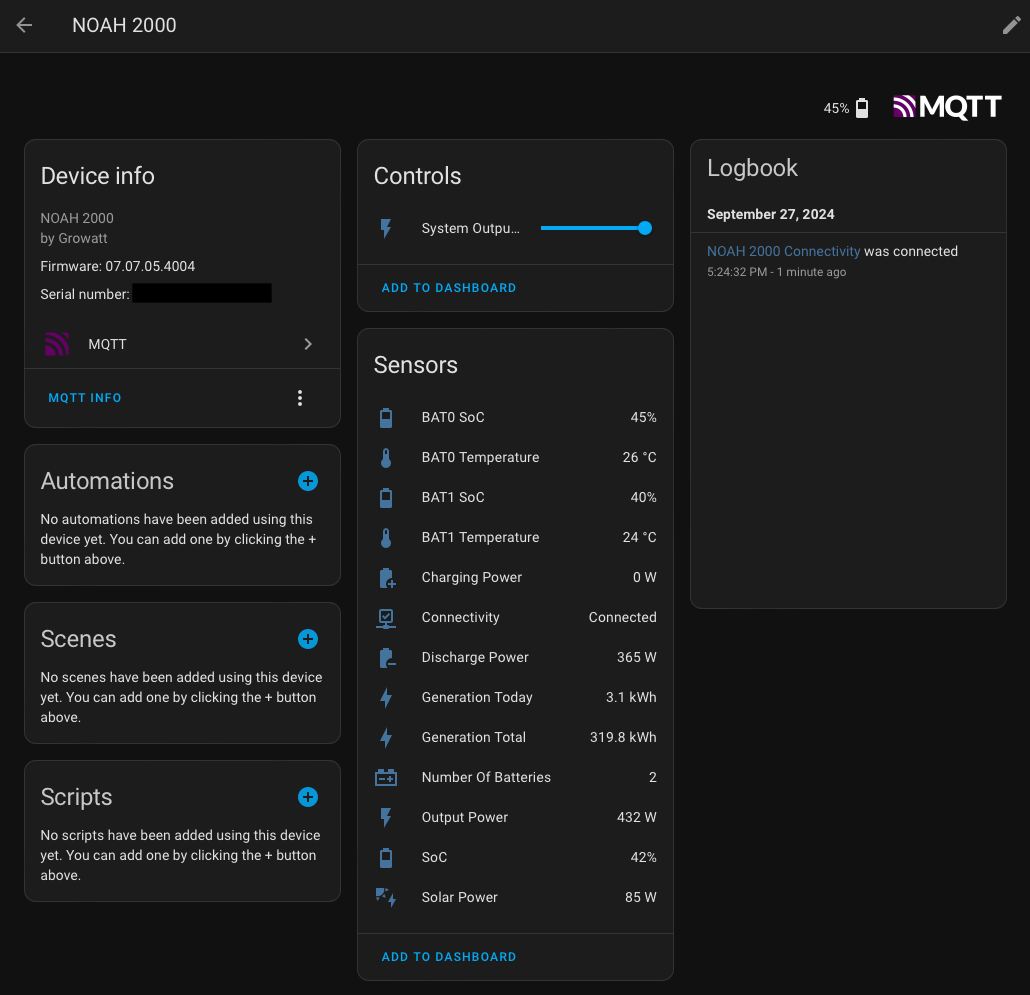Open the MQTT integration row chevron
Screen dimensions: 1030x995
308,344
